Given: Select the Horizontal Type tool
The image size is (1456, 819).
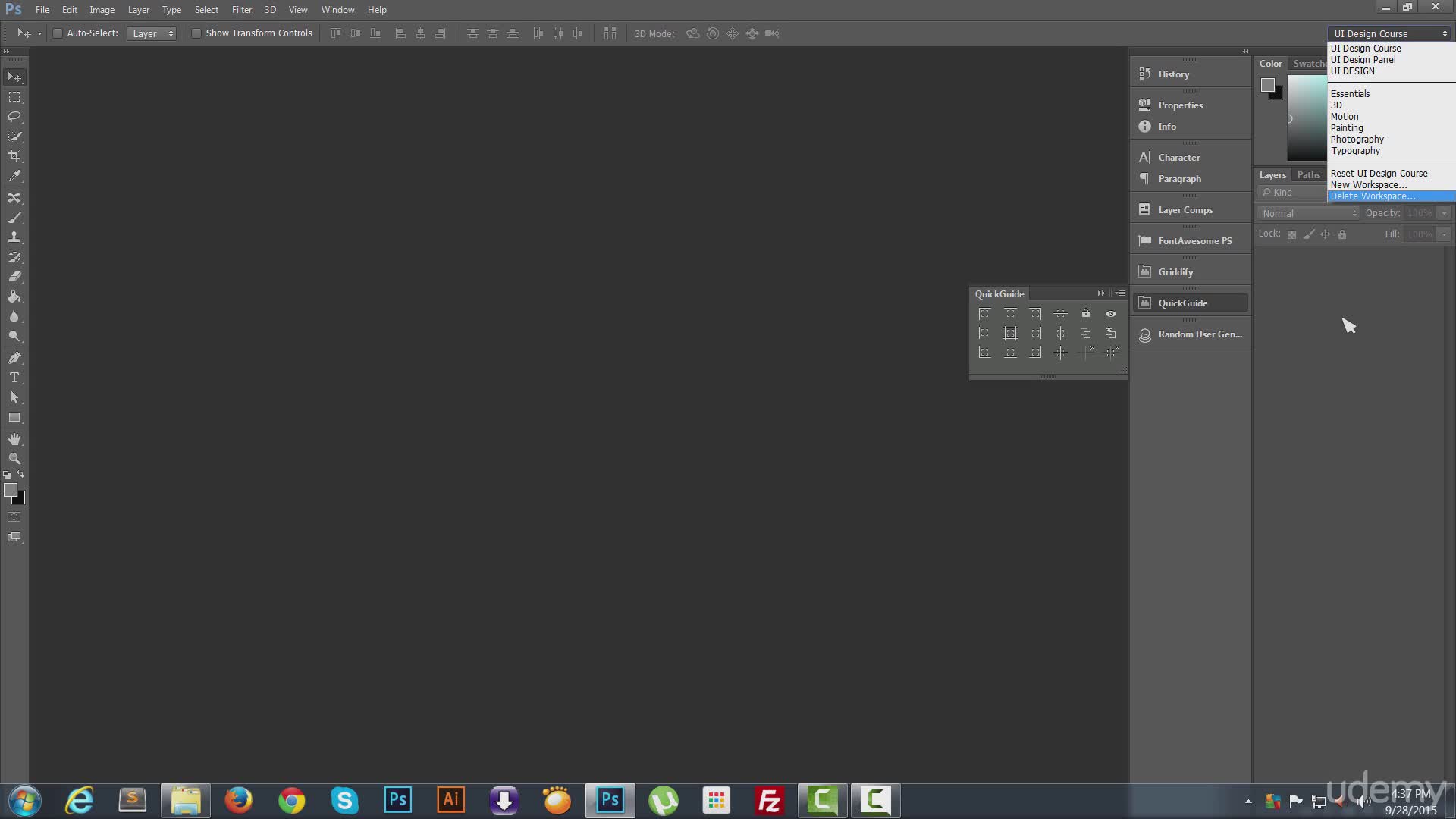Looking at the screenshot, I should tap(14, 378).
